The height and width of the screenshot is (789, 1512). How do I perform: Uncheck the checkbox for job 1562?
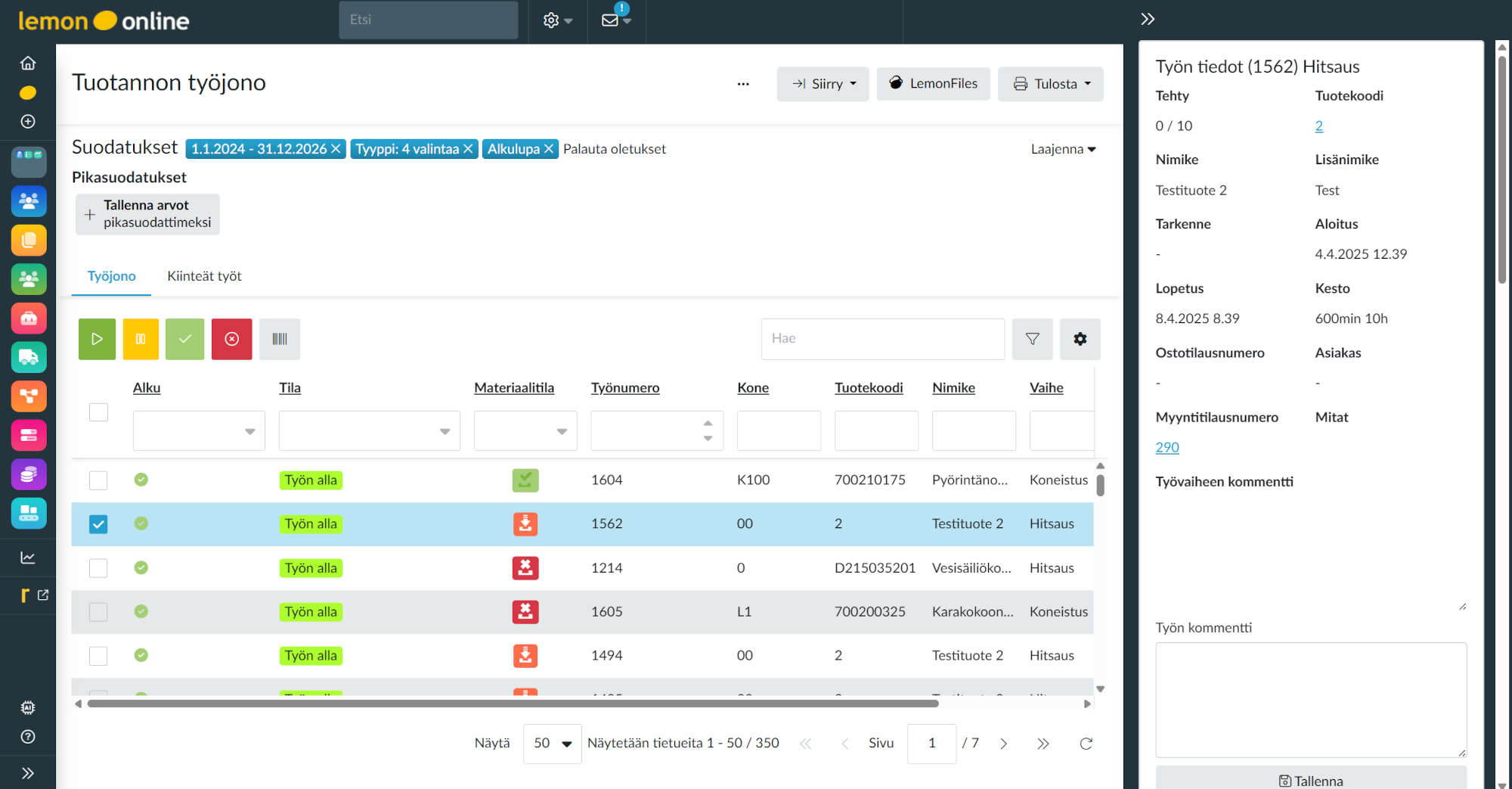(98, 524)
